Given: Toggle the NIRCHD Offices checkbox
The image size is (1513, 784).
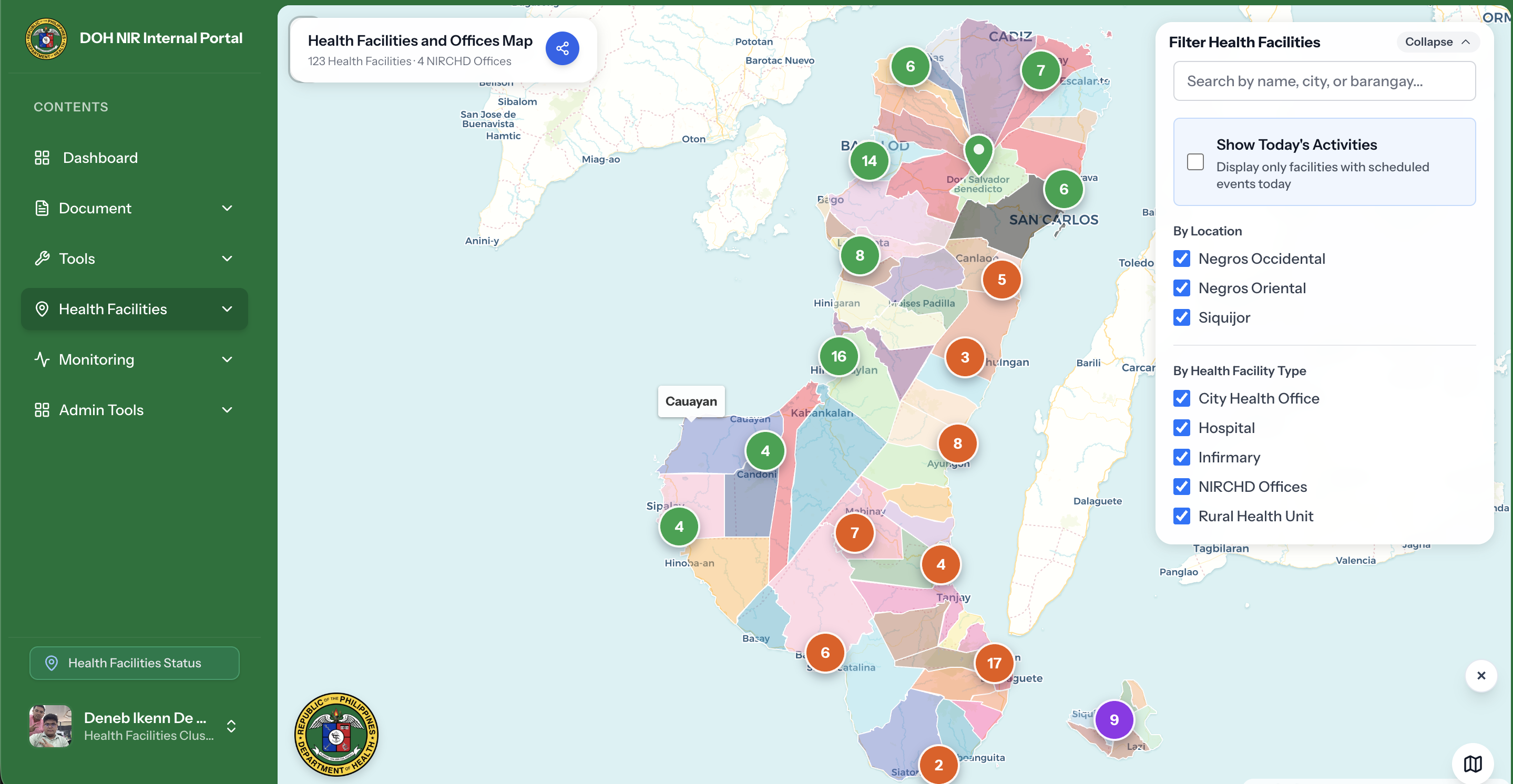Looking at the screenshot, I should (x=1181, y=486).
